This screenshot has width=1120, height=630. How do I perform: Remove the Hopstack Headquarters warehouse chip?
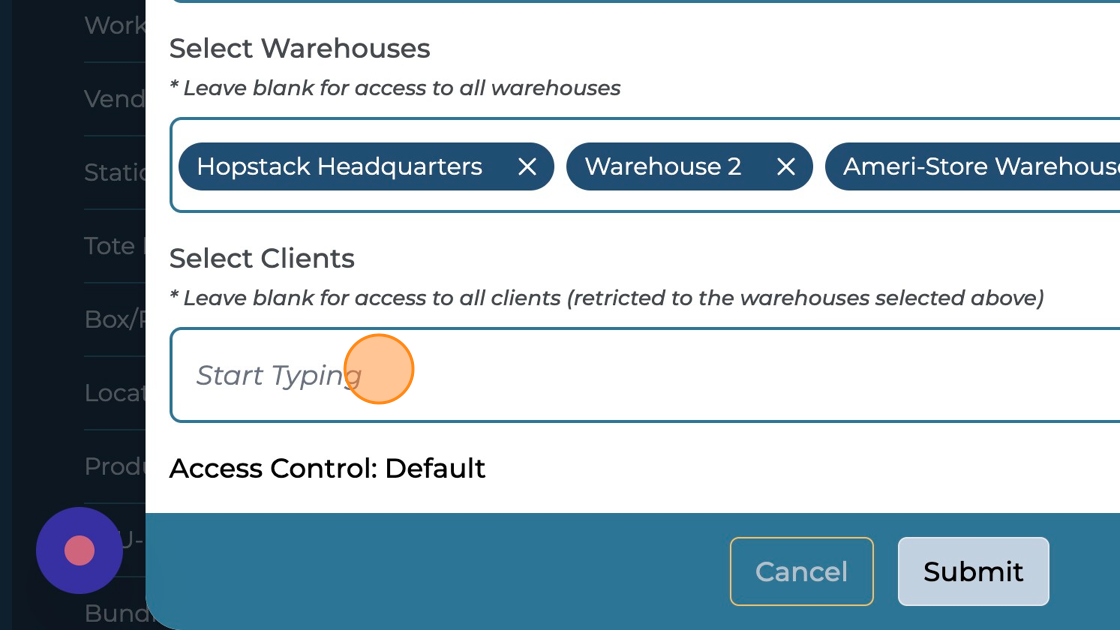pos(527,167)
